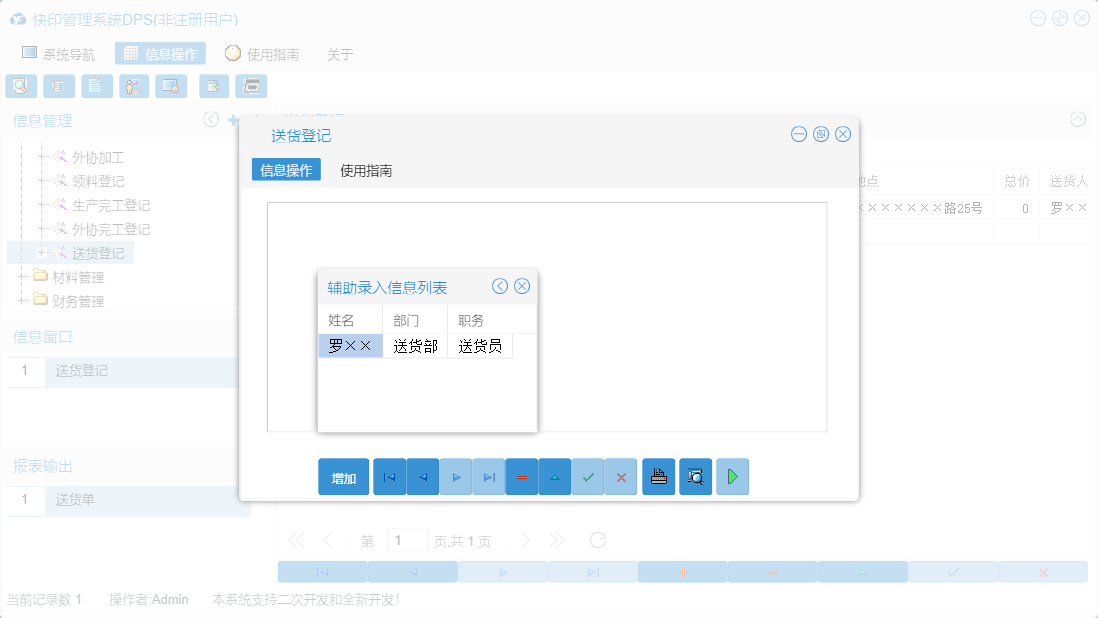Image resolution: width=1098 pixels, height=618 pixels.
Task: Click the 总价 column header in background table
Action: (1017, 181)
